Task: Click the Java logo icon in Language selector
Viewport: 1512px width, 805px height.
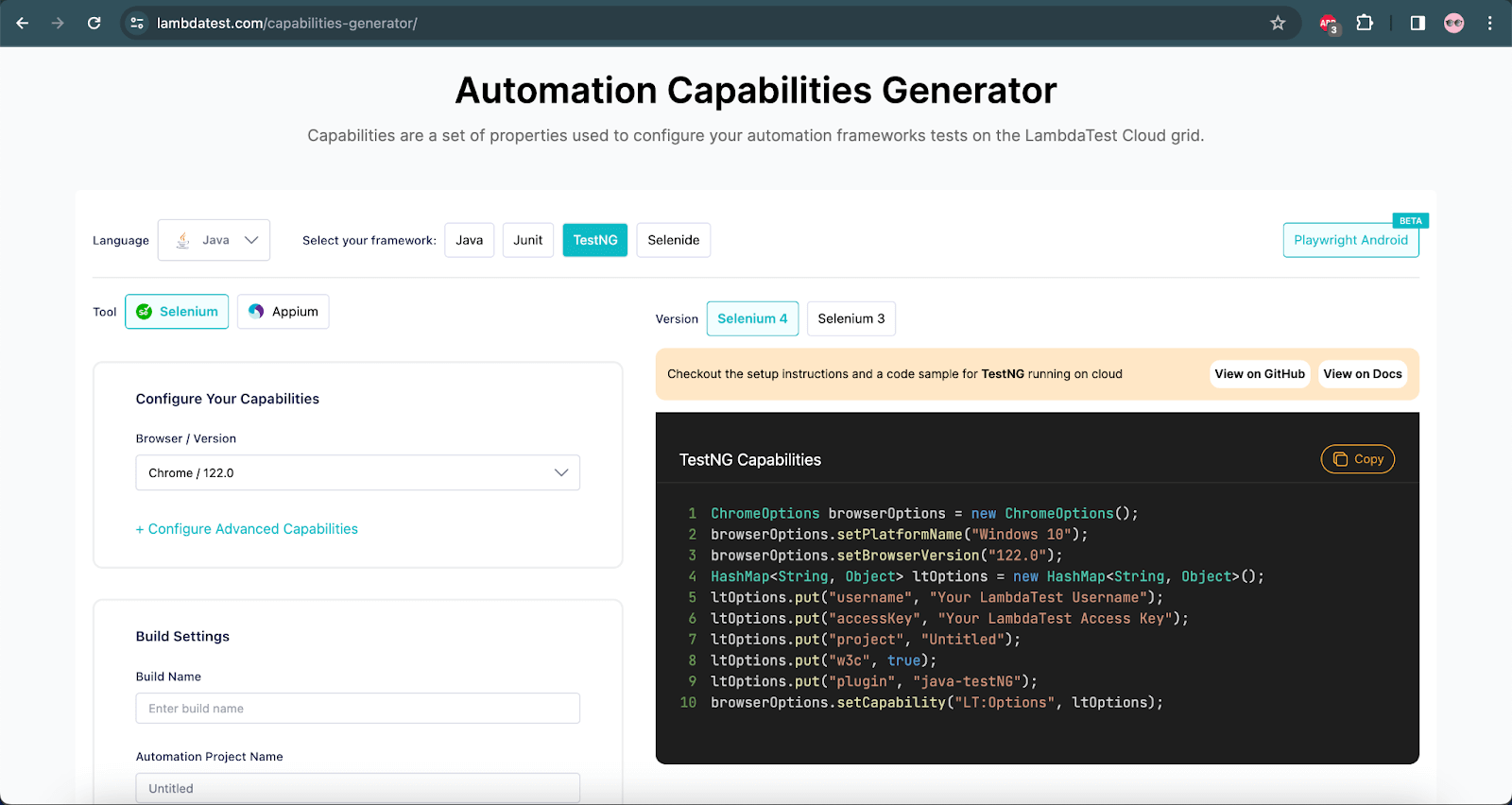Action: point(183,240)
